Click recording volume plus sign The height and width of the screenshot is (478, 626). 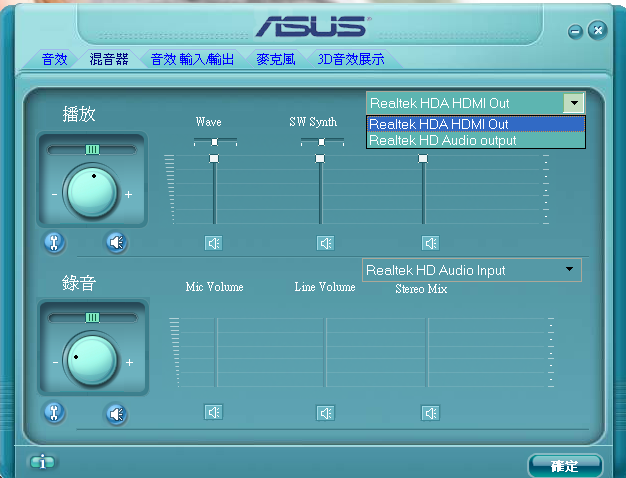click(129, 363)
